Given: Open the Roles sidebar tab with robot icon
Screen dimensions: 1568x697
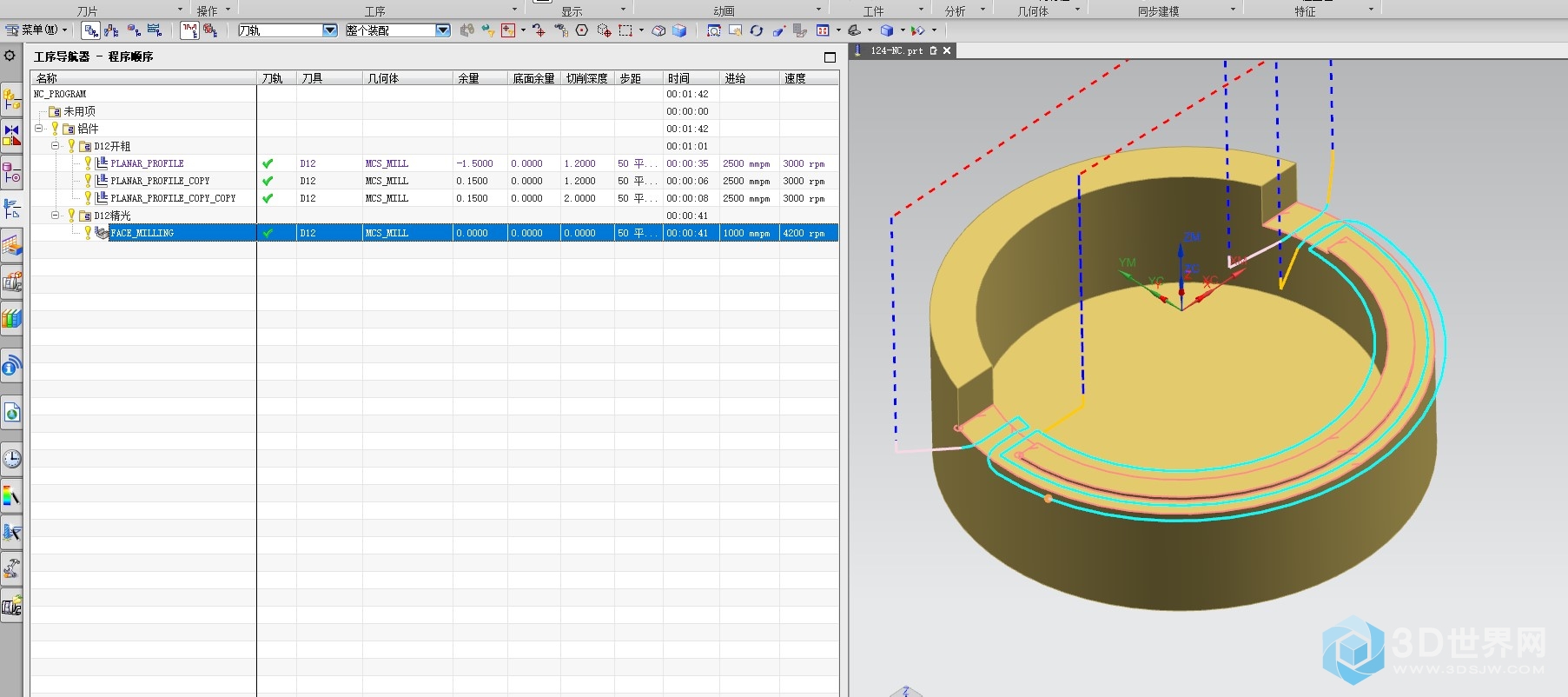Looking at the screenshot, I should [11, 568].
